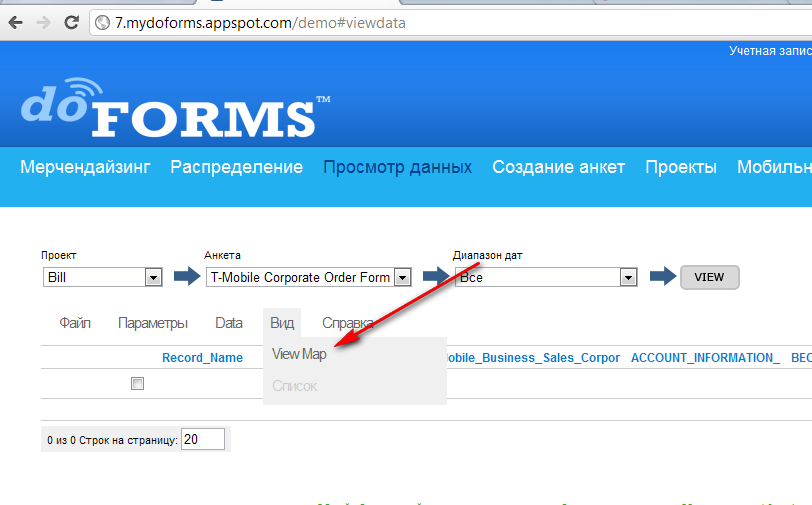Sort by the Record_Name column header
The width and height of the screenshot is (812, 505).
[202, 357]
